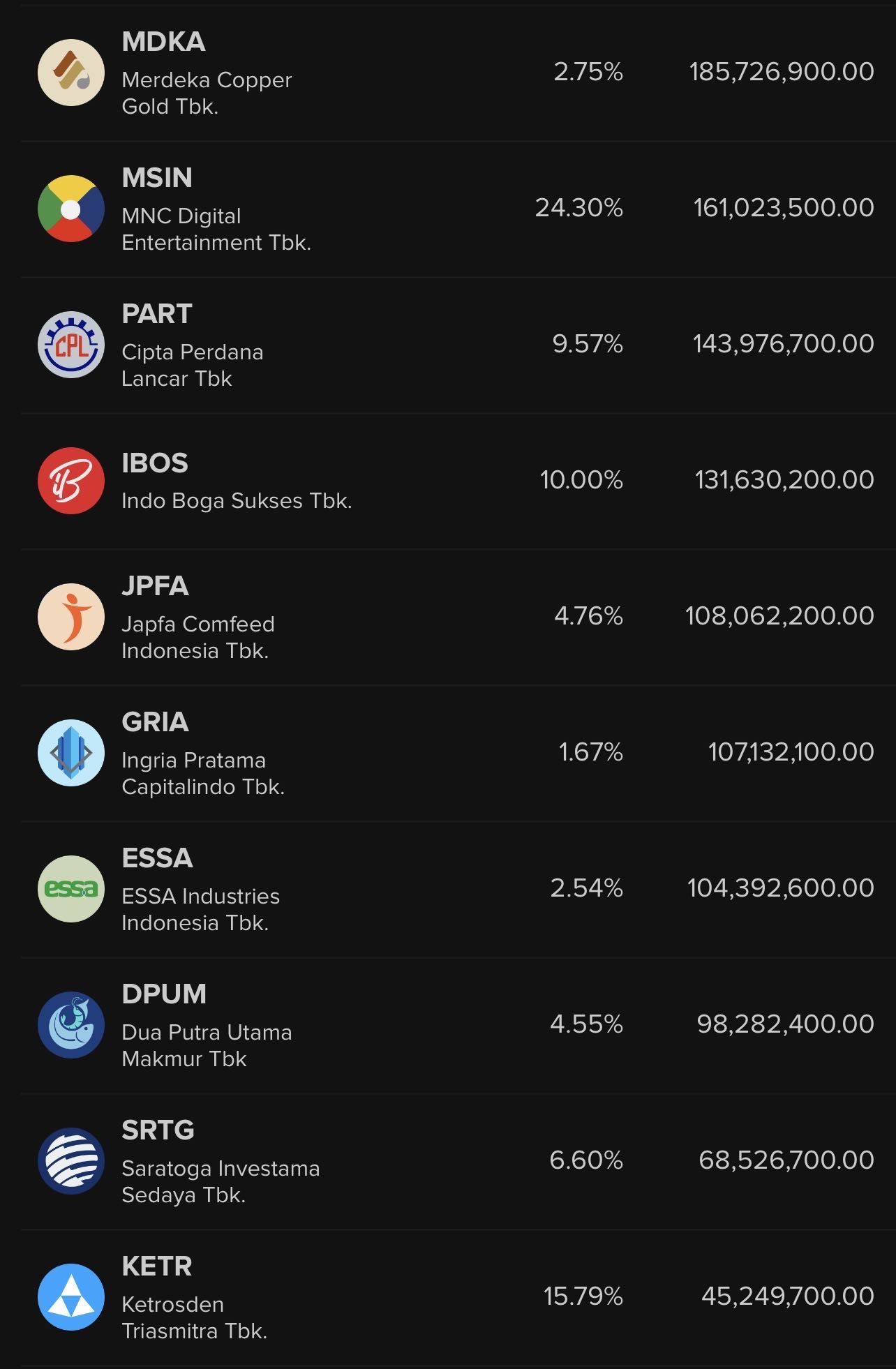Screen dimensions: 896x1369
Task: Tap the GRIA value 107,132,100.00
Action: click(x=791, y=752)
